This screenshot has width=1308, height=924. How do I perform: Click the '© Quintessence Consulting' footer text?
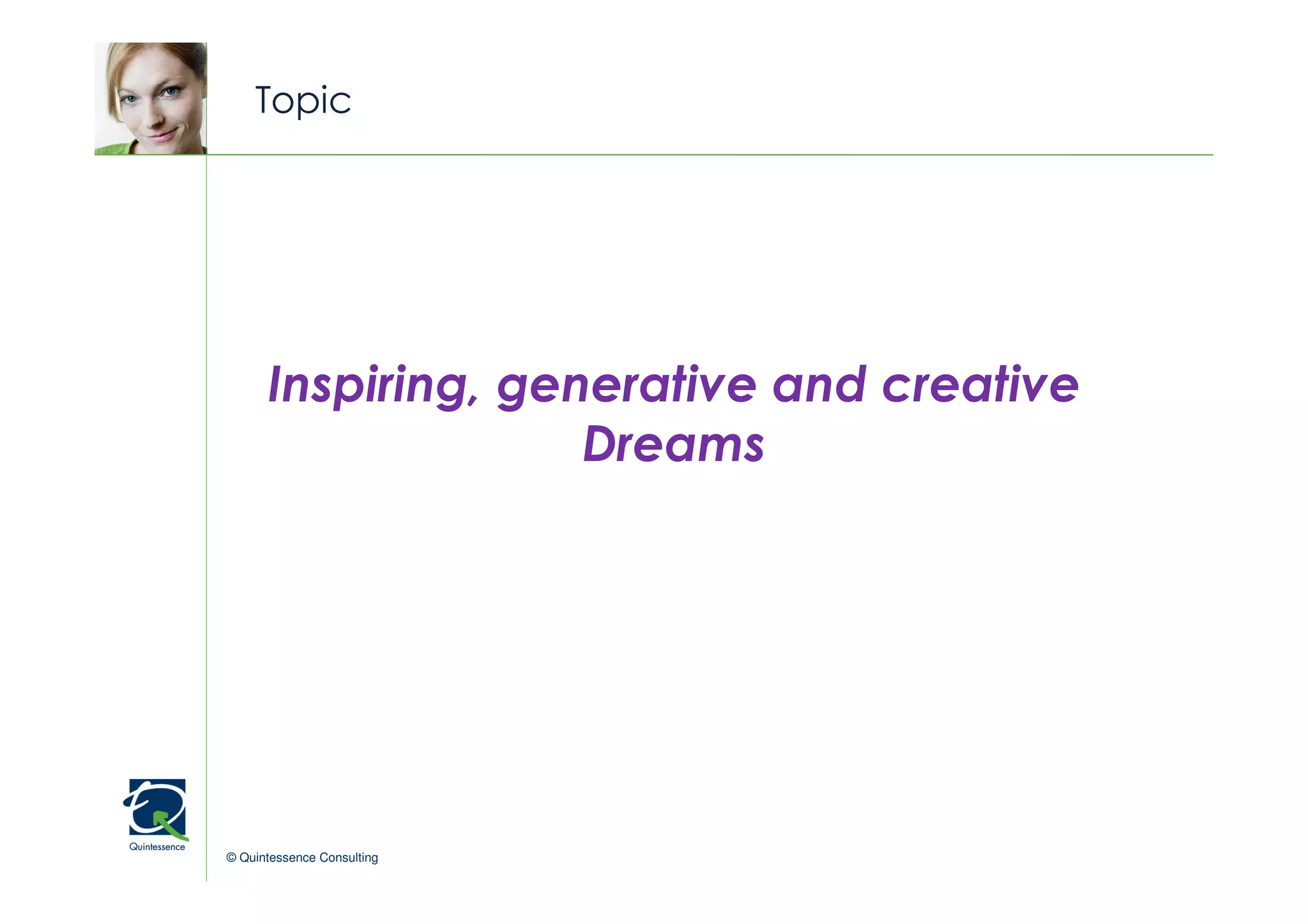point(302,858)
